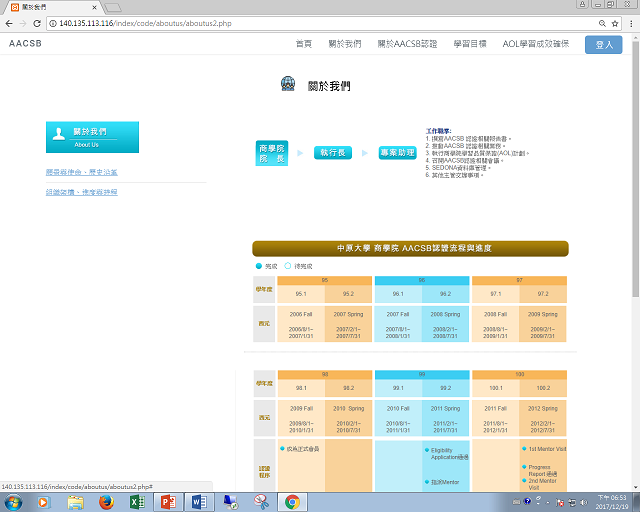Image resolution: width=640 pixels, height=512 pixels.
Task: Click the page vertical scrollbar thumb
Action: [x=636, y=168]
